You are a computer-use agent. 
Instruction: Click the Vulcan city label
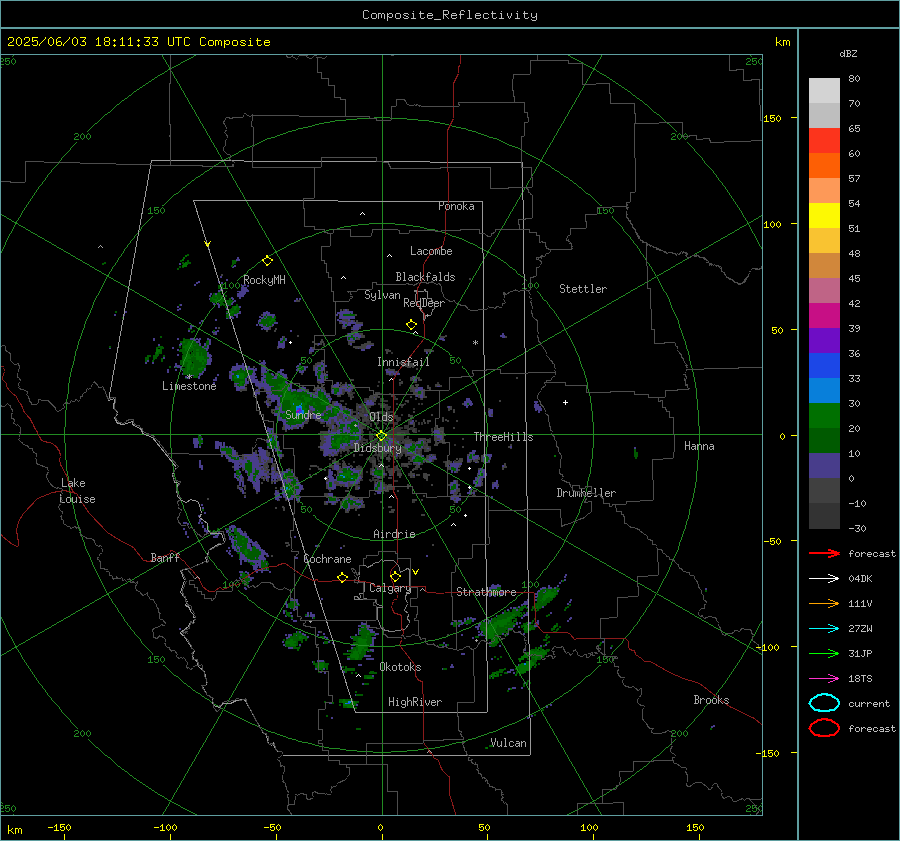click(x=509, y=743)
